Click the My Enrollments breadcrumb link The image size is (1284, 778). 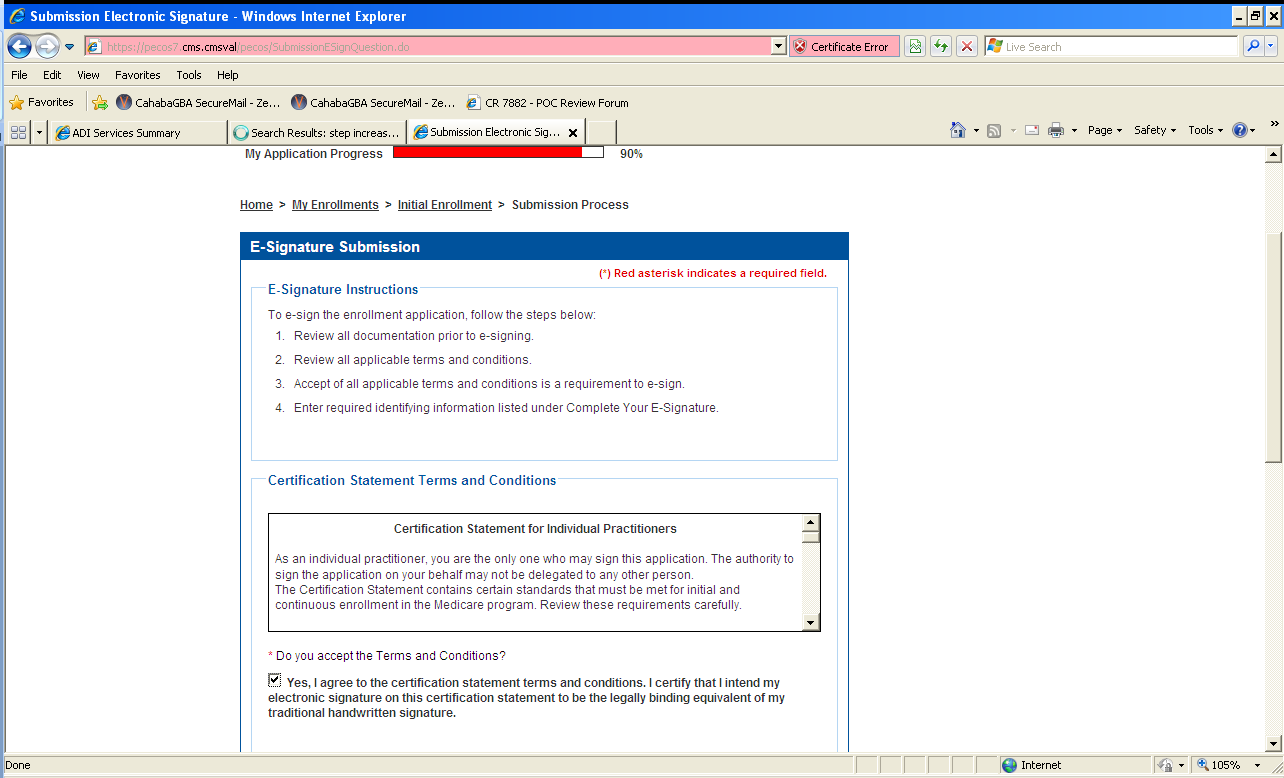[x=335, y=205]
